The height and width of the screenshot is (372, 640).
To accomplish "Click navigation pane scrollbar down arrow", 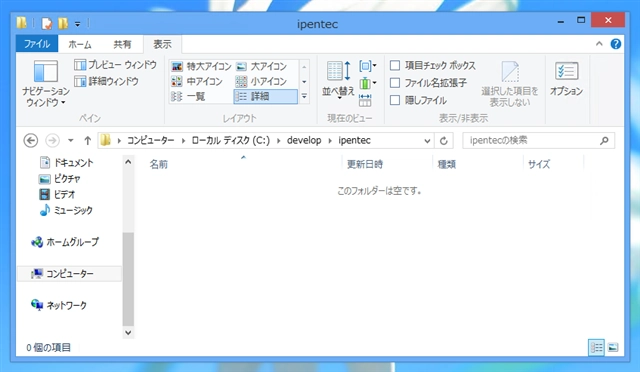I will click(x=128, y=332).
